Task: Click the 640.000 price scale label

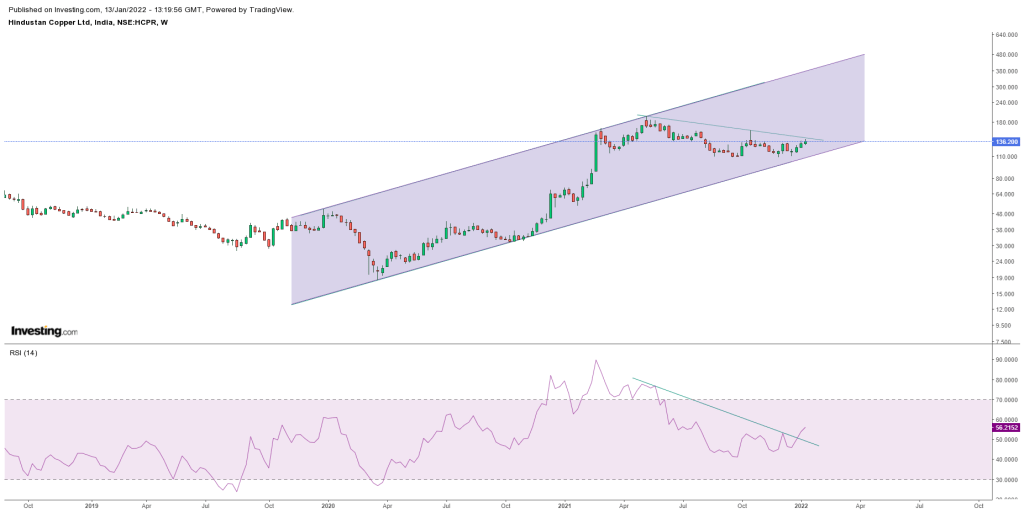Action: (1005, 35)
